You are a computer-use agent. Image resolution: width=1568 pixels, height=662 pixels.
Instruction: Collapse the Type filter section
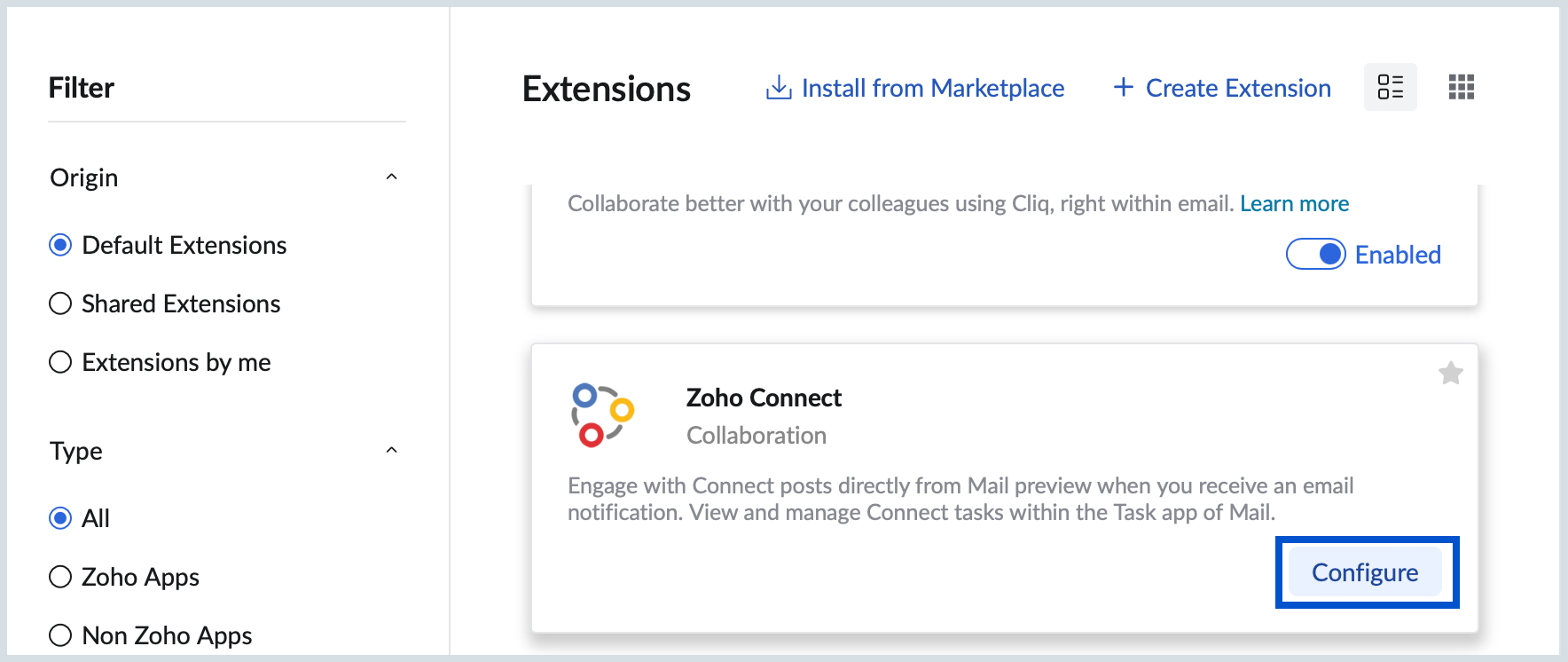pos(391,451)
